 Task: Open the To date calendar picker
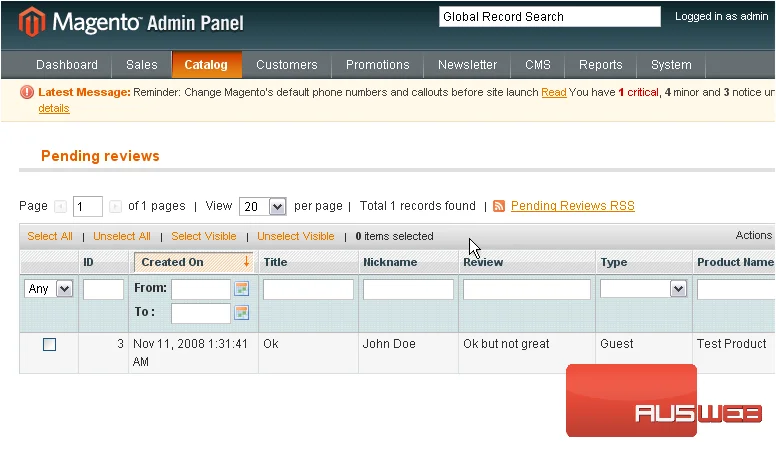(x=242, y=313)
